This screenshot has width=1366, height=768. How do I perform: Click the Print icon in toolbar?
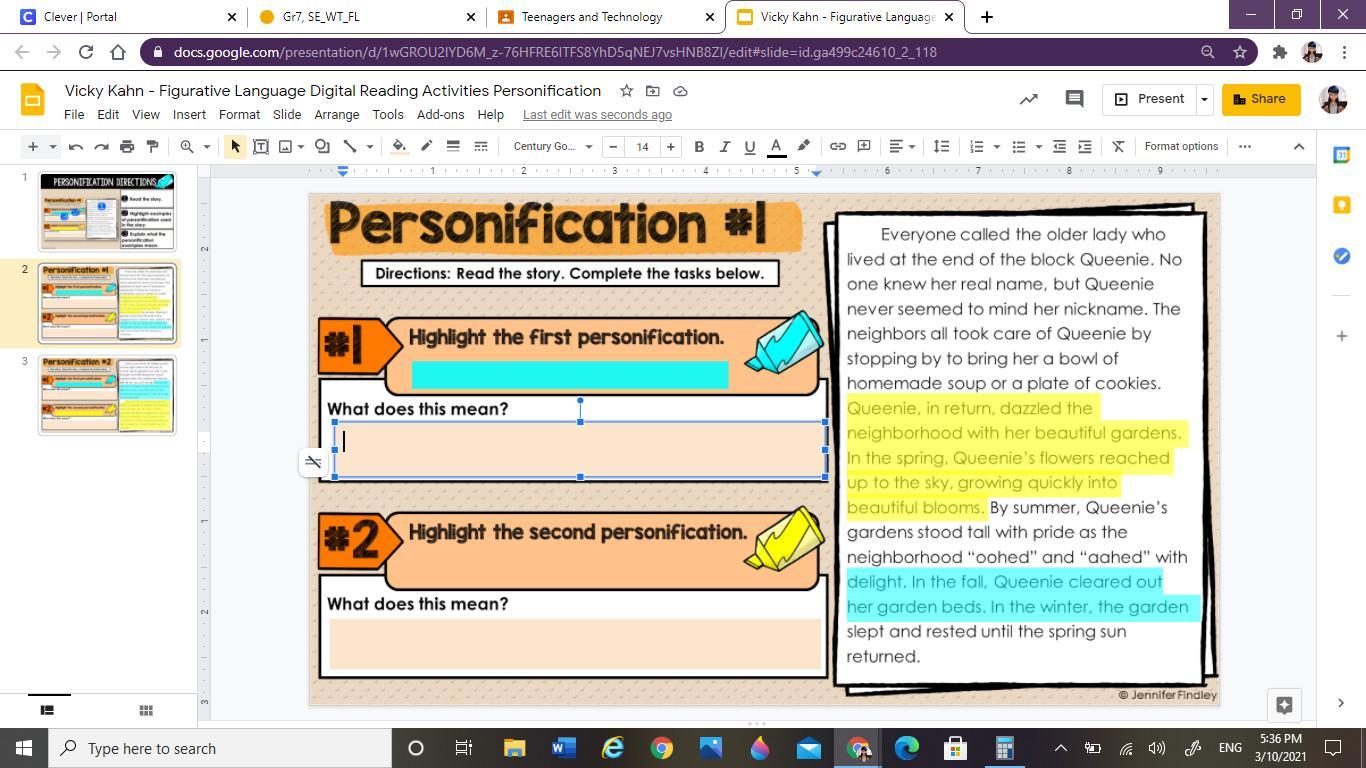127,146
